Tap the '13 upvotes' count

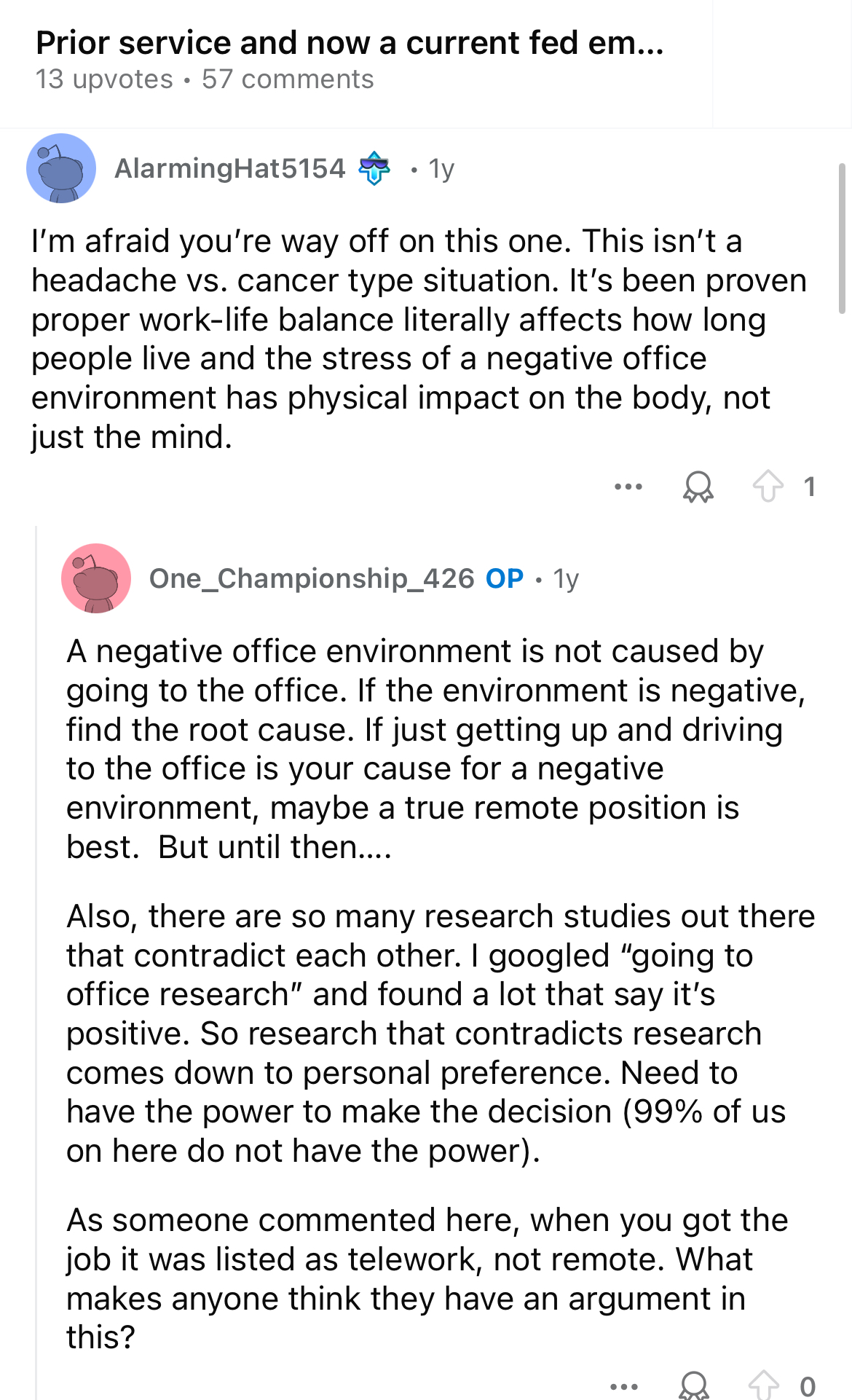[104, 79]
